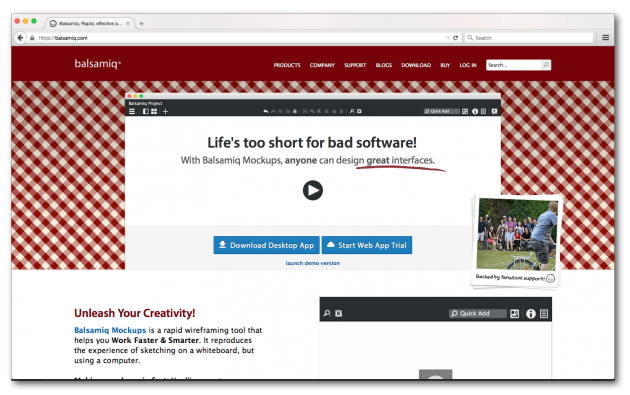Click the zoom magnifier icon in the hero mockup toolbar
The width and height of the screenshot is (630, 395).
click(352, 111)
